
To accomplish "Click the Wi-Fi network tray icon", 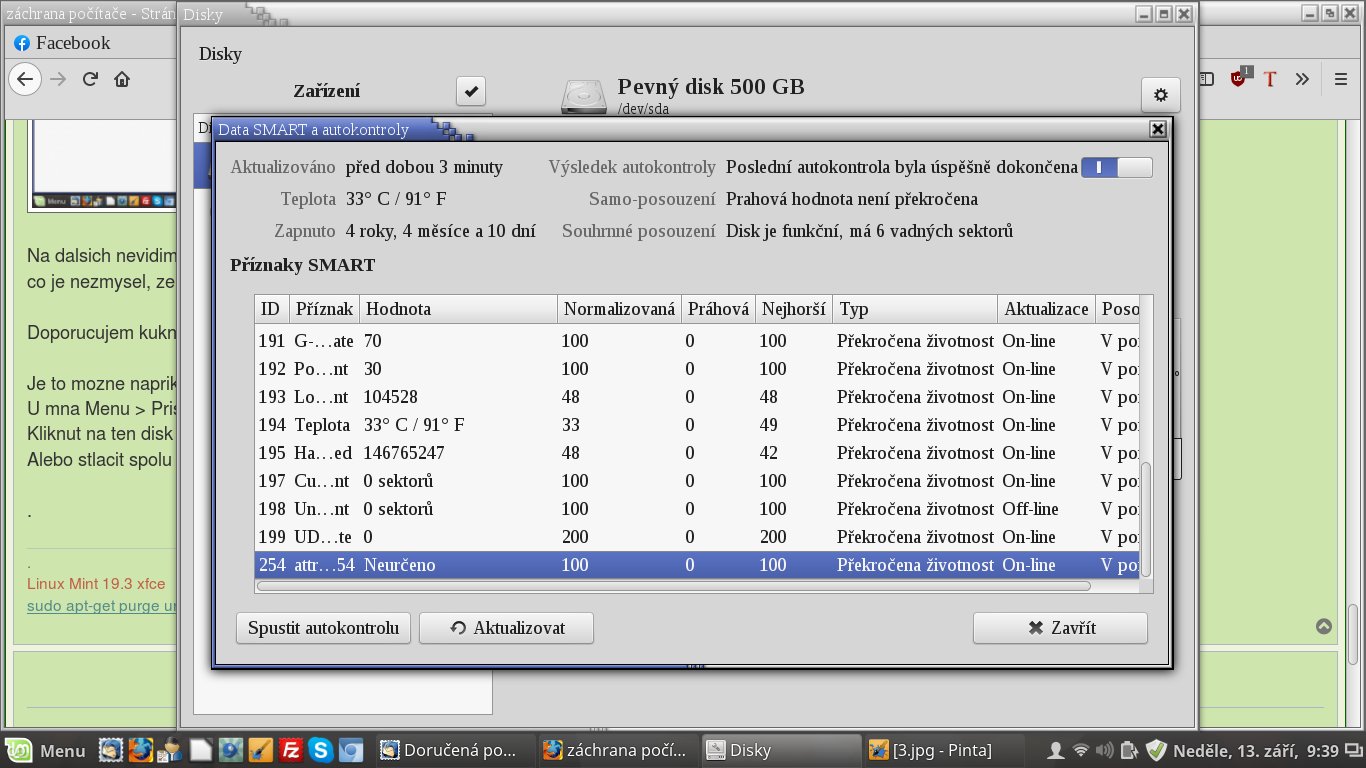I will 1080,749.
